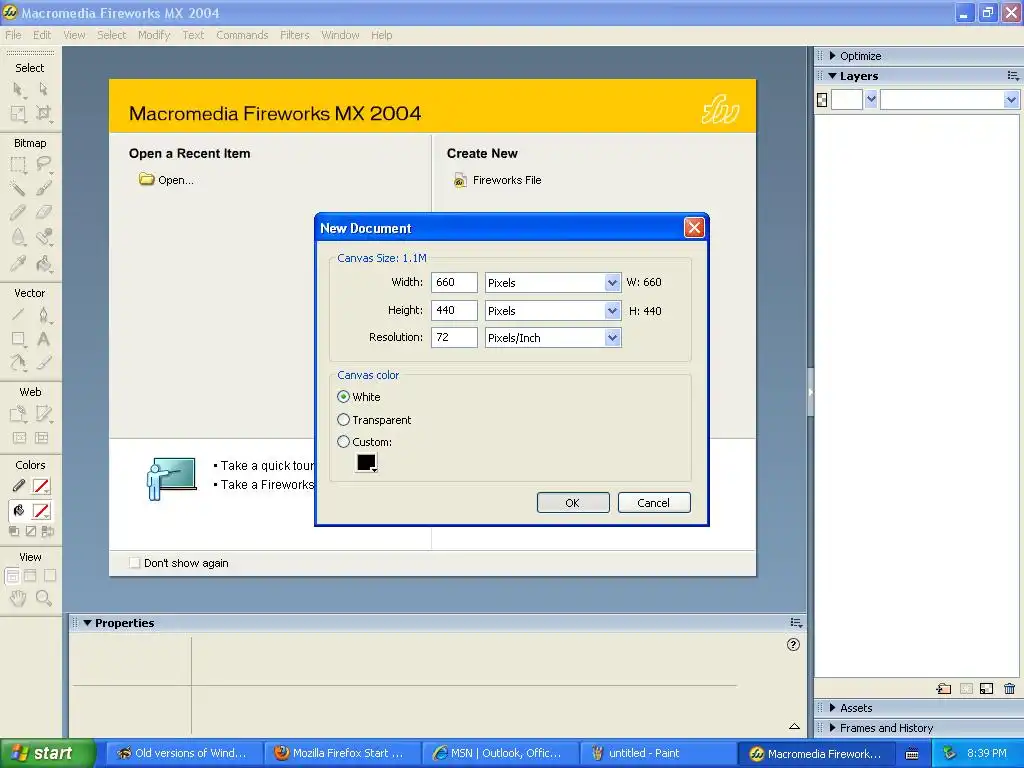Select the Blur tool
This screenshot has height=768, width=1024.
pyautogui.click(x=18, y=238)
